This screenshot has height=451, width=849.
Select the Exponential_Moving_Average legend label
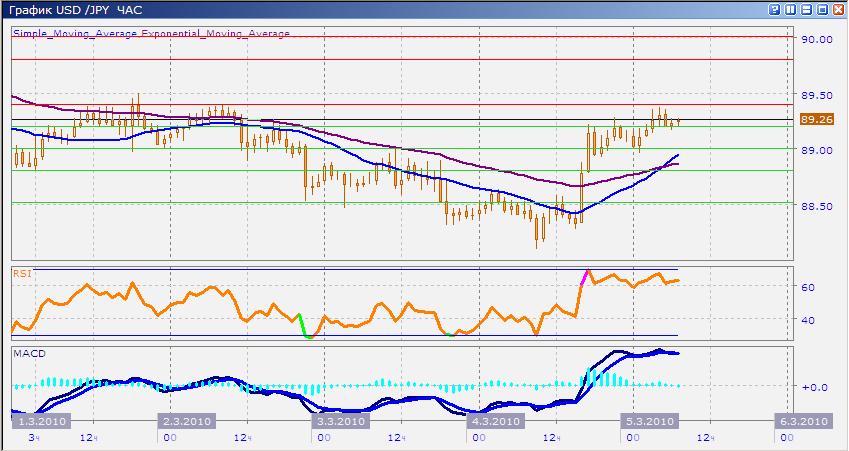tap(216, 33)
